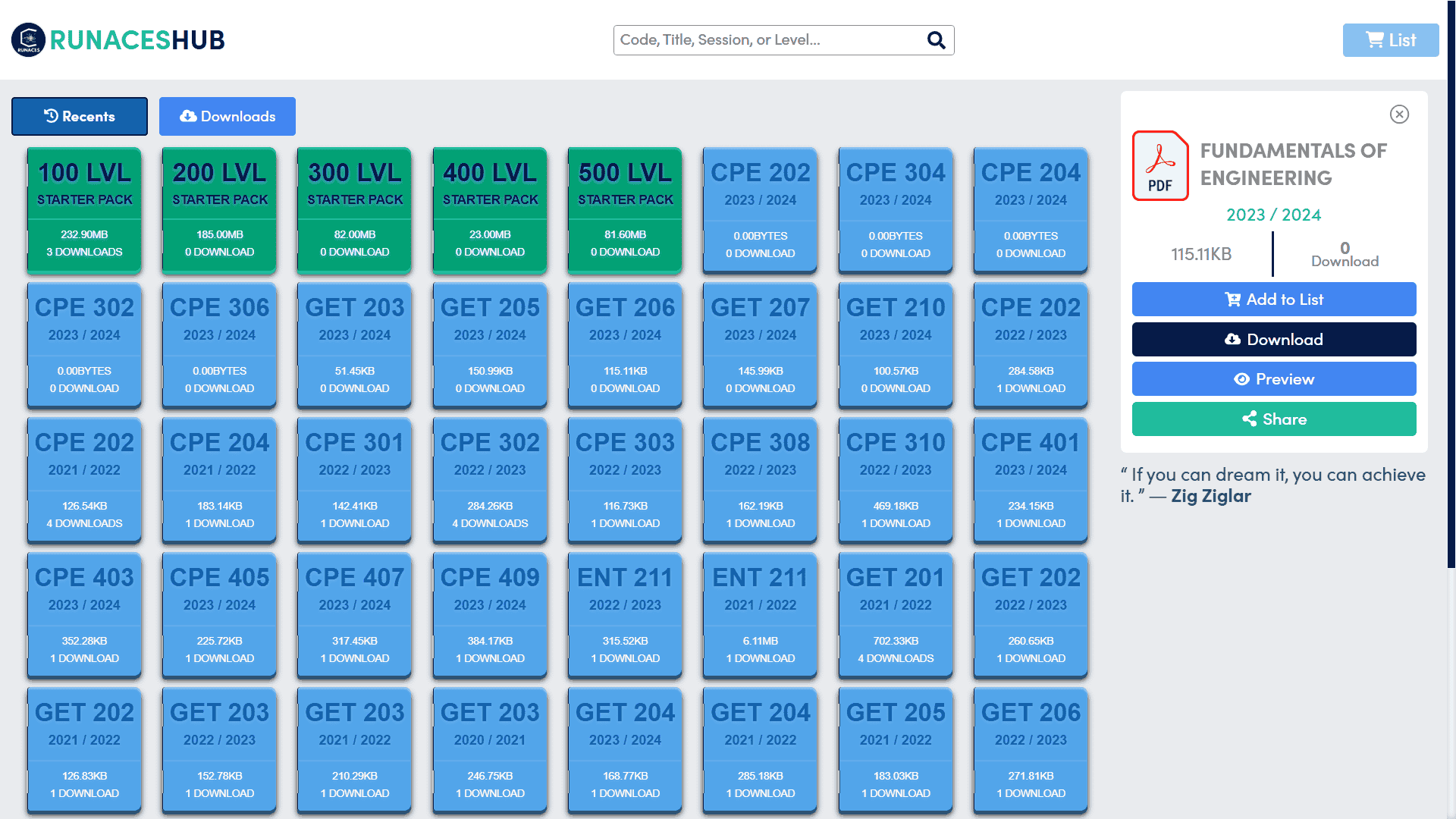Open the 300 LVL Starter Pack card
Viewport: 1456px width, 819px height.
(355, 210)
